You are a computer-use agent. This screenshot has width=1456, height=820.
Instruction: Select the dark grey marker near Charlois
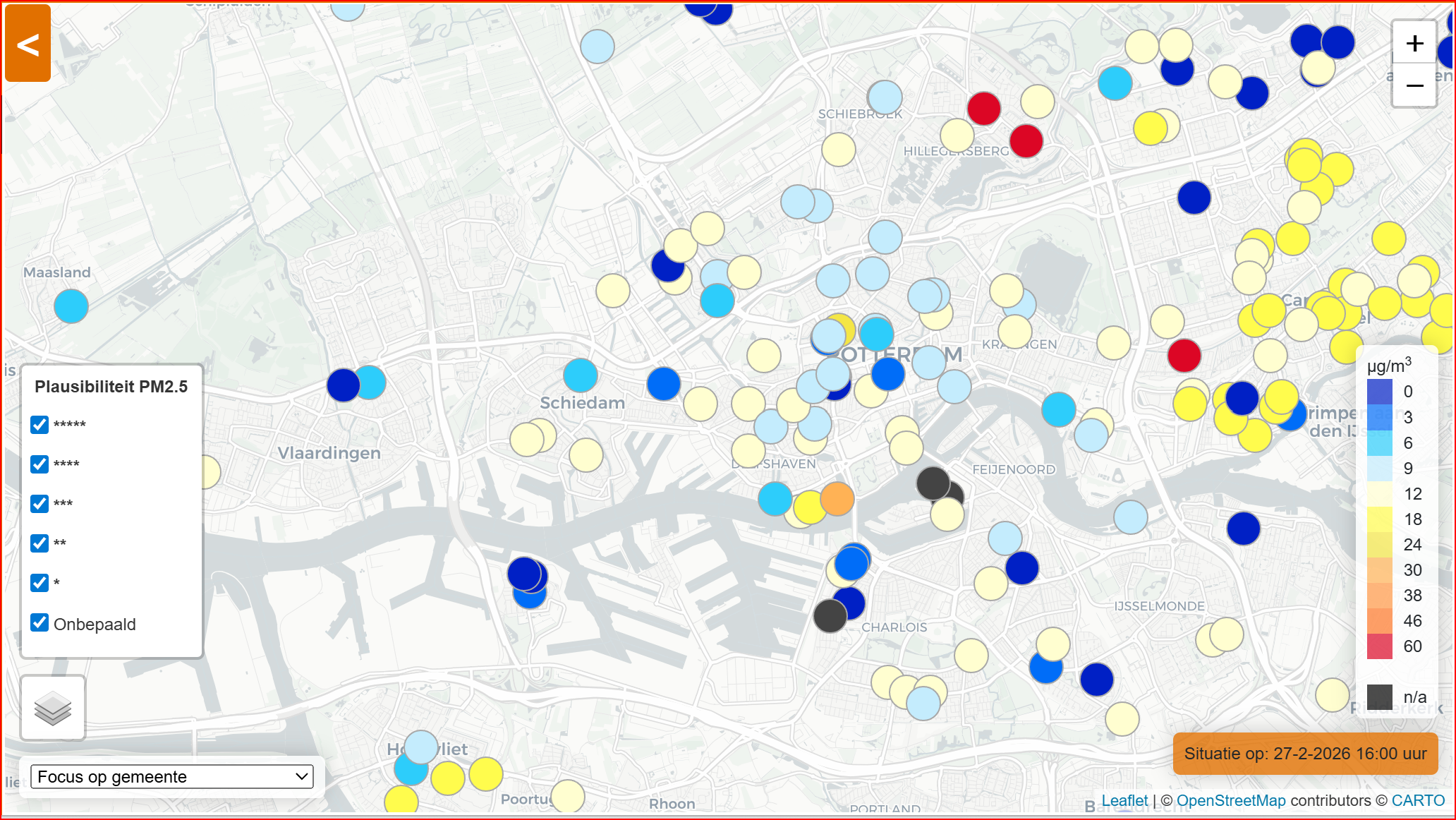pos(830,615)
